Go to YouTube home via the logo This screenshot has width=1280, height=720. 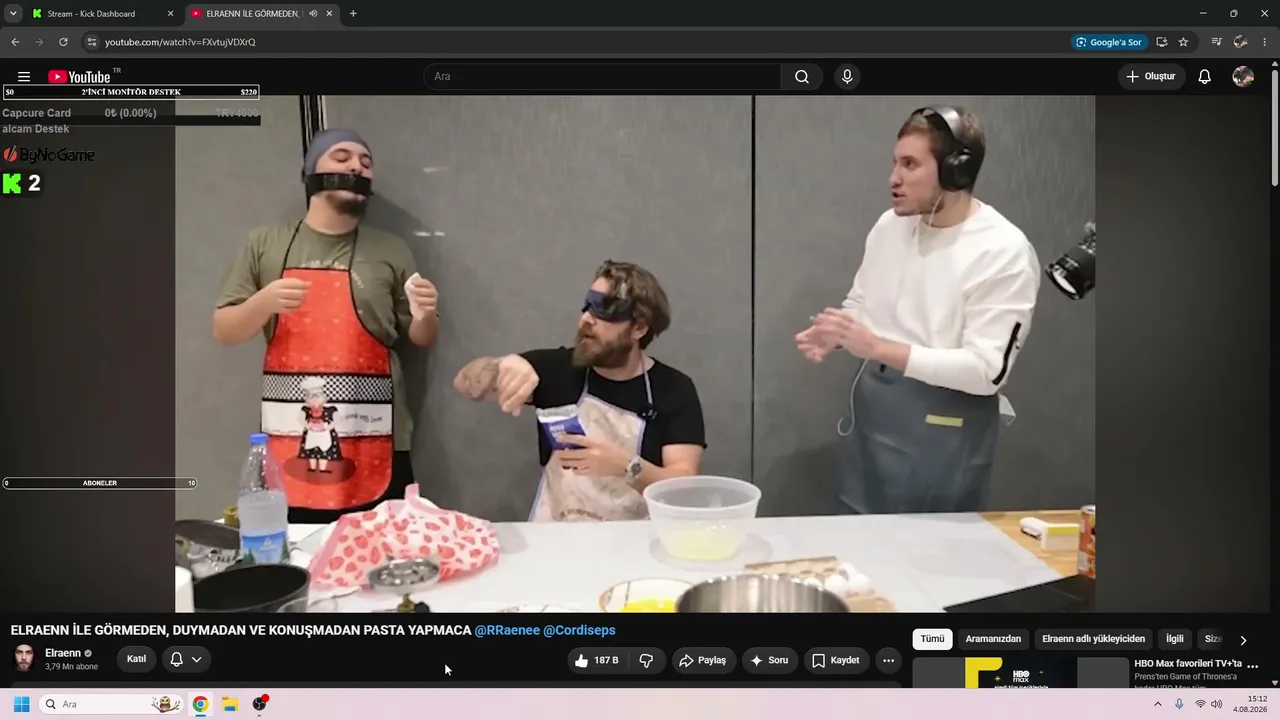coord(79,77)
